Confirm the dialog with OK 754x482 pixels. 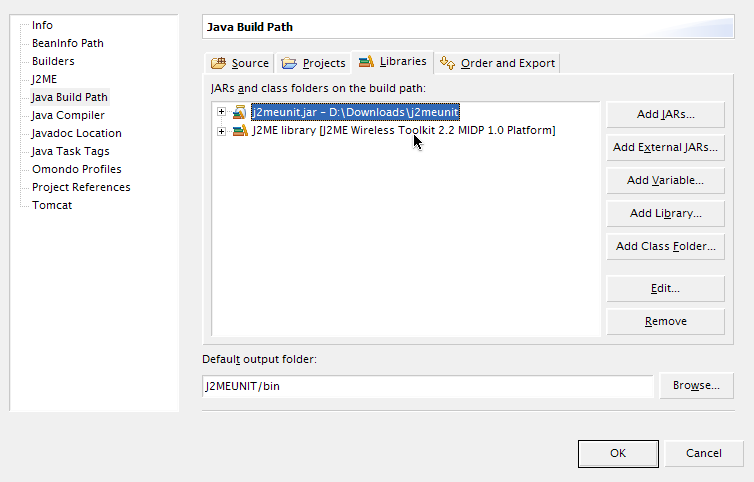[618, 453]
